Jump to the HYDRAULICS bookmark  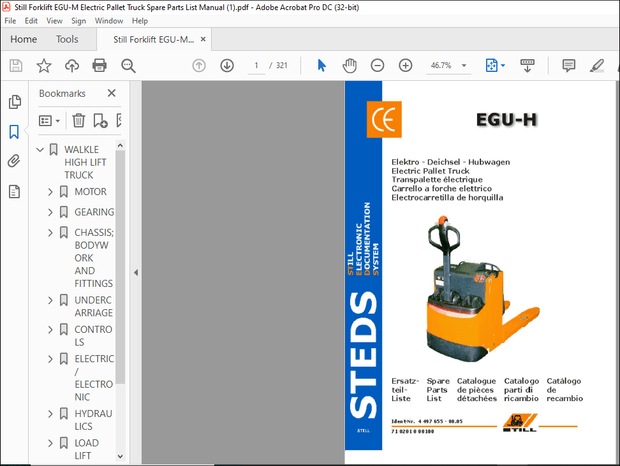(93, 420)
